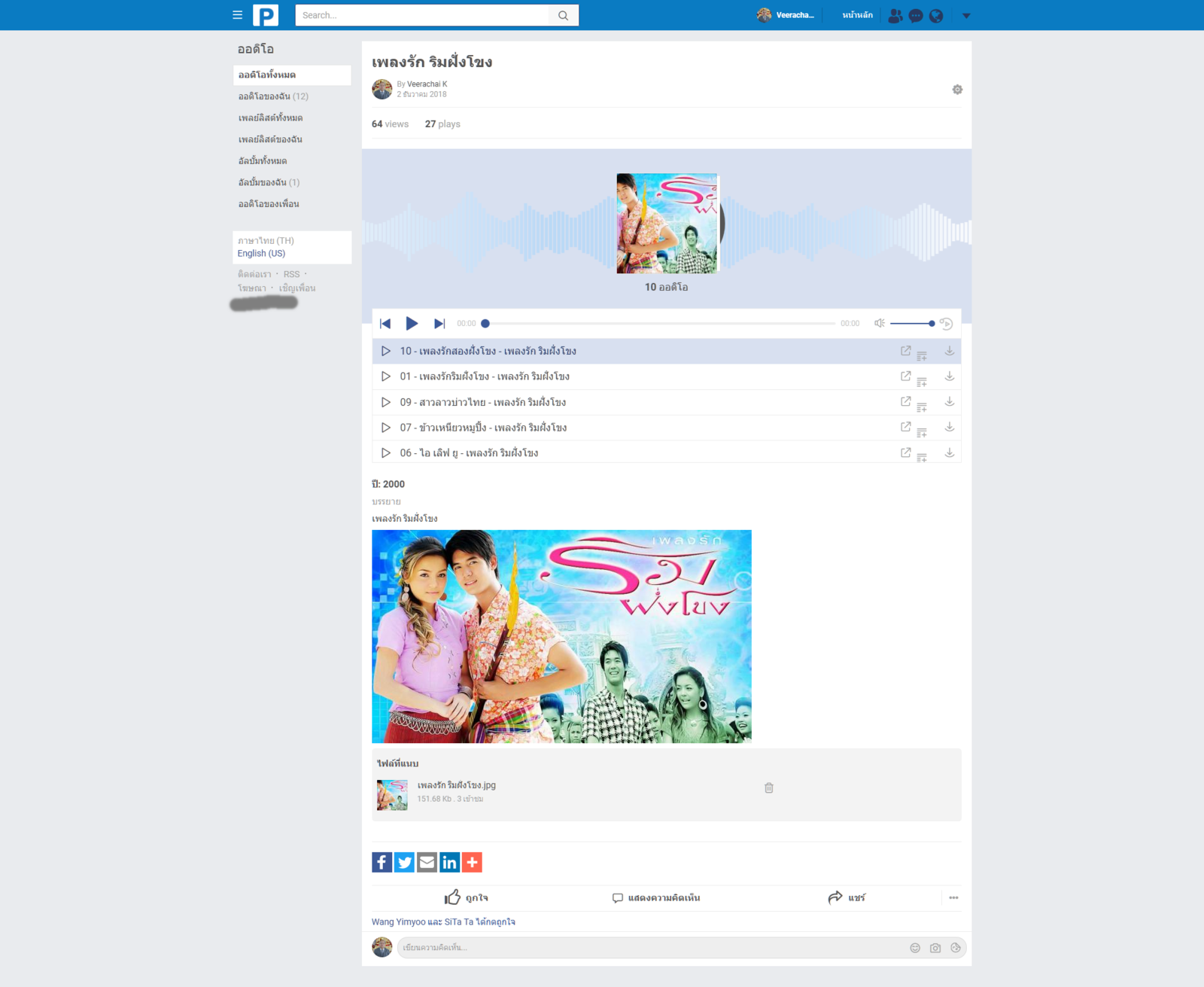Like the album with ถูกใจ button
Viewport: 1204px width, 987px height.
tap(467, 897)
